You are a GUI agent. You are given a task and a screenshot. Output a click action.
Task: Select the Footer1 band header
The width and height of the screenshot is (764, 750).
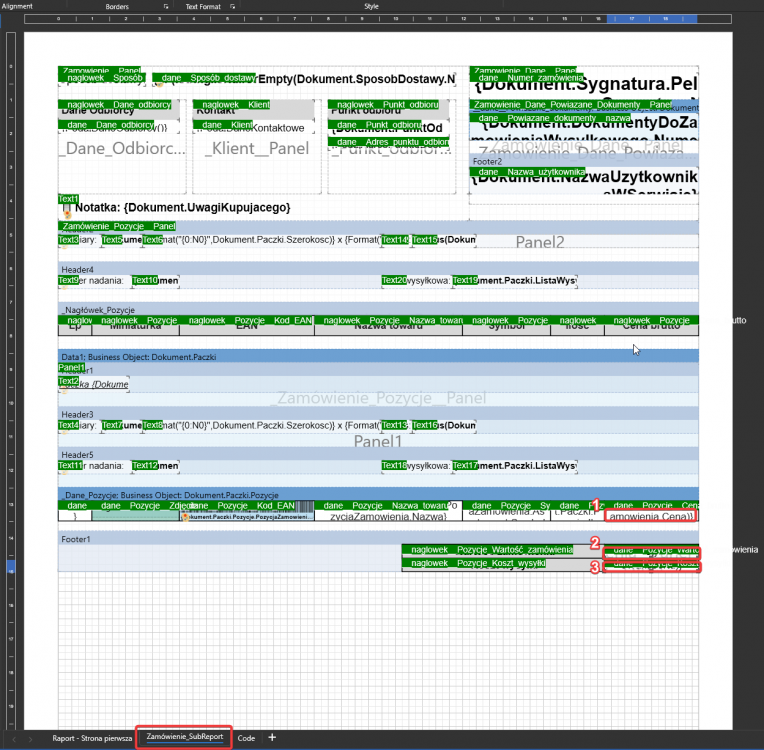coord(378,539)
